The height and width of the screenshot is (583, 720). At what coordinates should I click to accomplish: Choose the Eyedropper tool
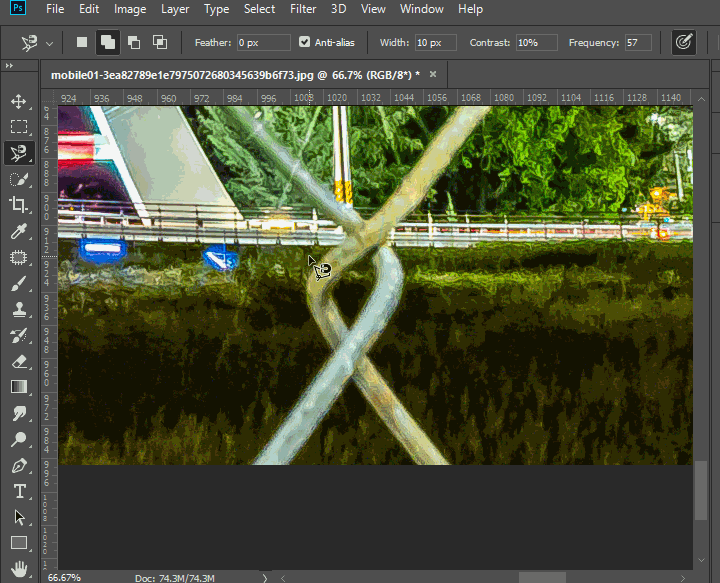(18, 231)
